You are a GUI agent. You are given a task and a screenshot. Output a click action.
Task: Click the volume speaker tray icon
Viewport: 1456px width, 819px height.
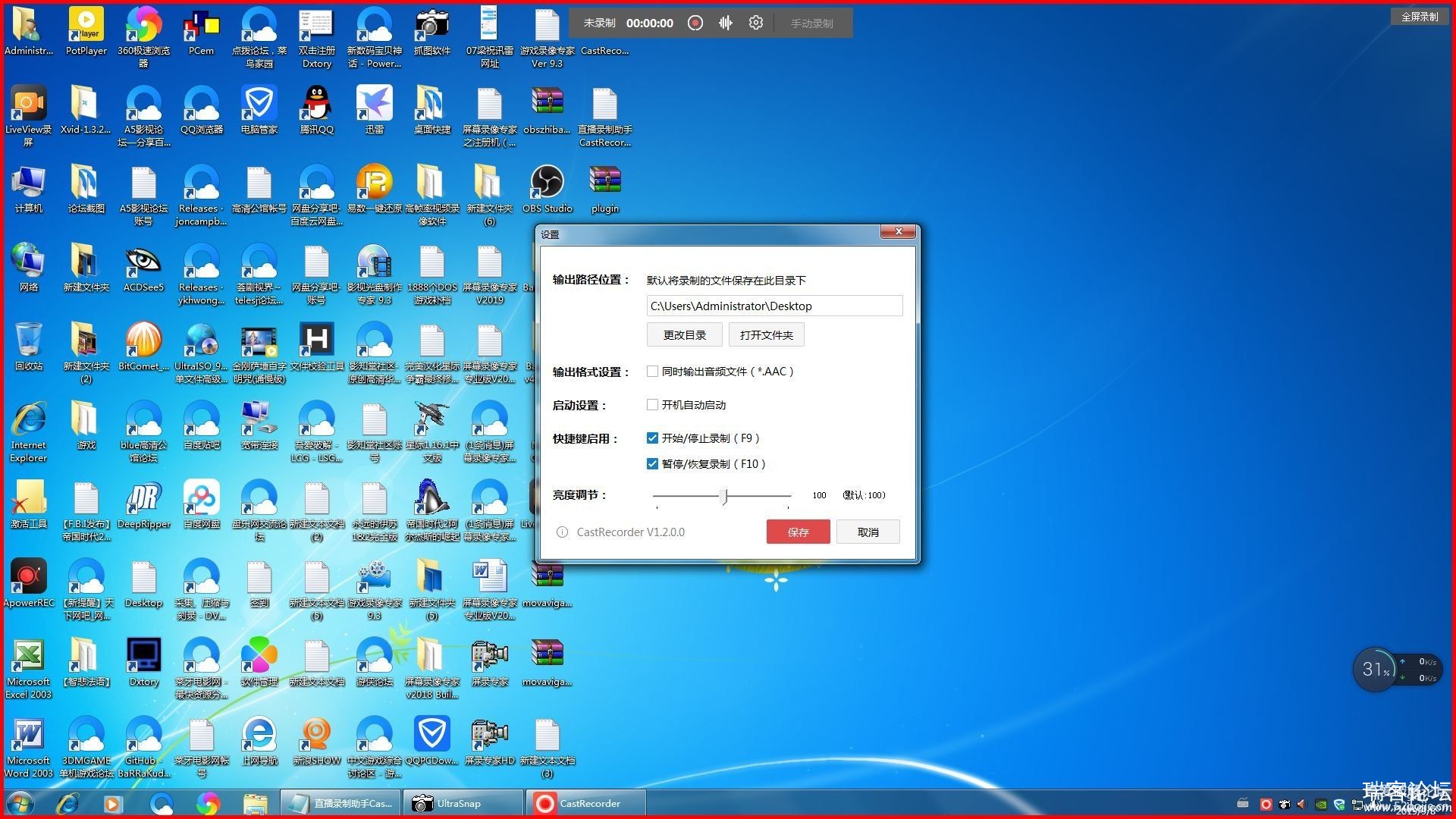pos(1301,804)
